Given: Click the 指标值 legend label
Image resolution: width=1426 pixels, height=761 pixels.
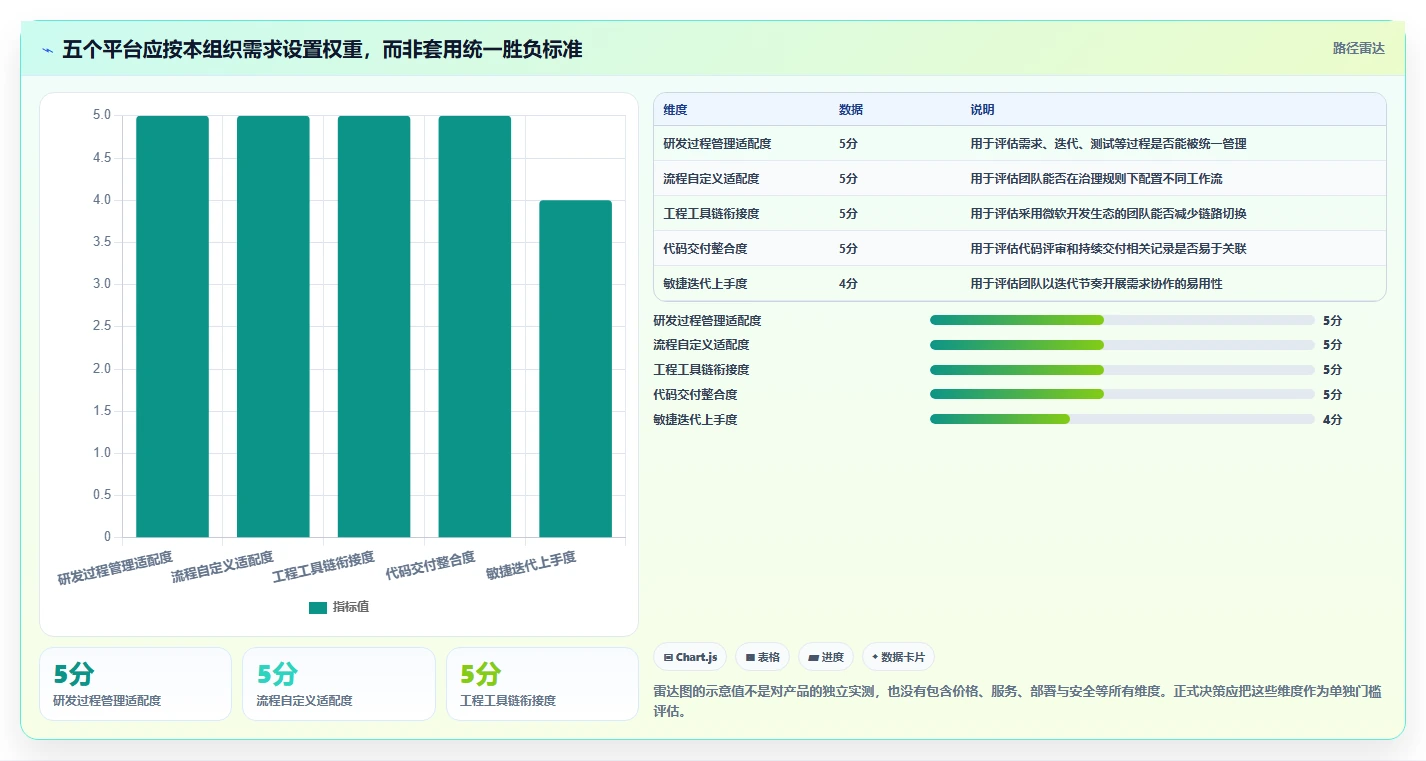Looking at the screenshot, I should pyautogui.click(x=351, y=607).
